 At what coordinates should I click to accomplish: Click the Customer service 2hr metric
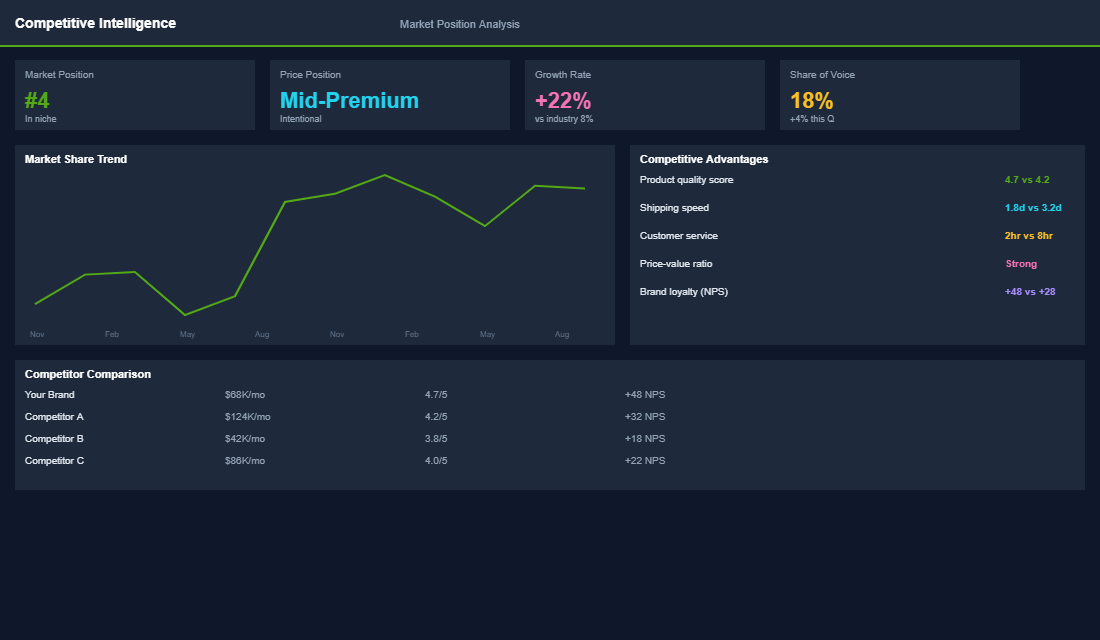(1029, 235)
